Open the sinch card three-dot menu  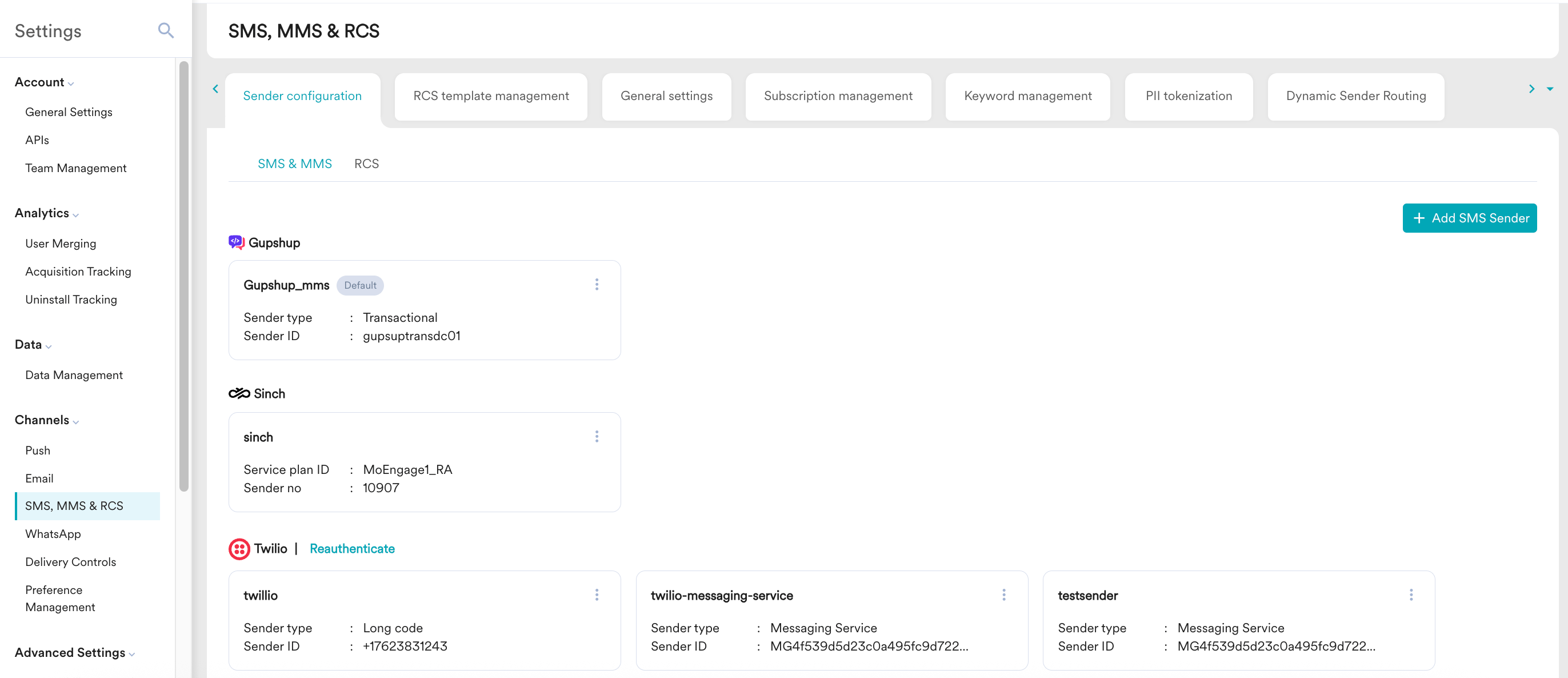[597, 436]
